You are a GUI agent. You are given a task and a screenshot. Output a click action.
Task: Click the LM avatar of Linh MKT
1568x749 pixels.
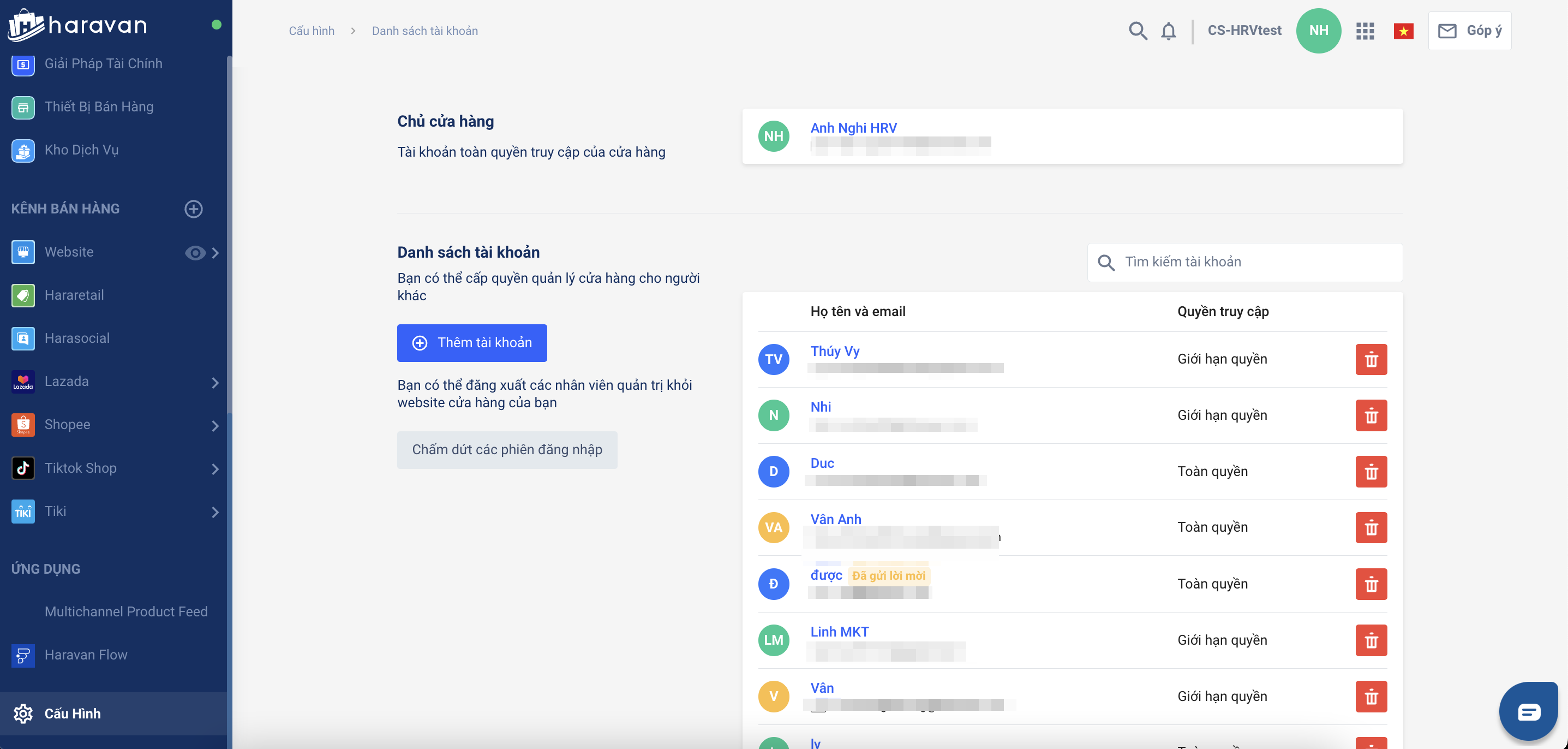click(x=774, y=640)
